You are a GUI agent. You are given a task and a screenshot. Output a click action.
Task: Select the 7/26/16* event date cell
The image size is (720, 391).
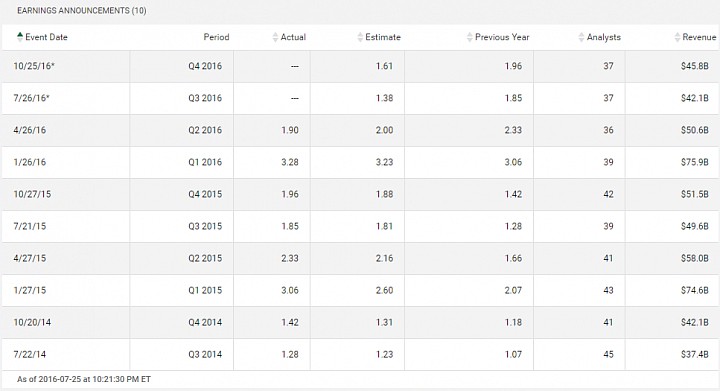31,98
